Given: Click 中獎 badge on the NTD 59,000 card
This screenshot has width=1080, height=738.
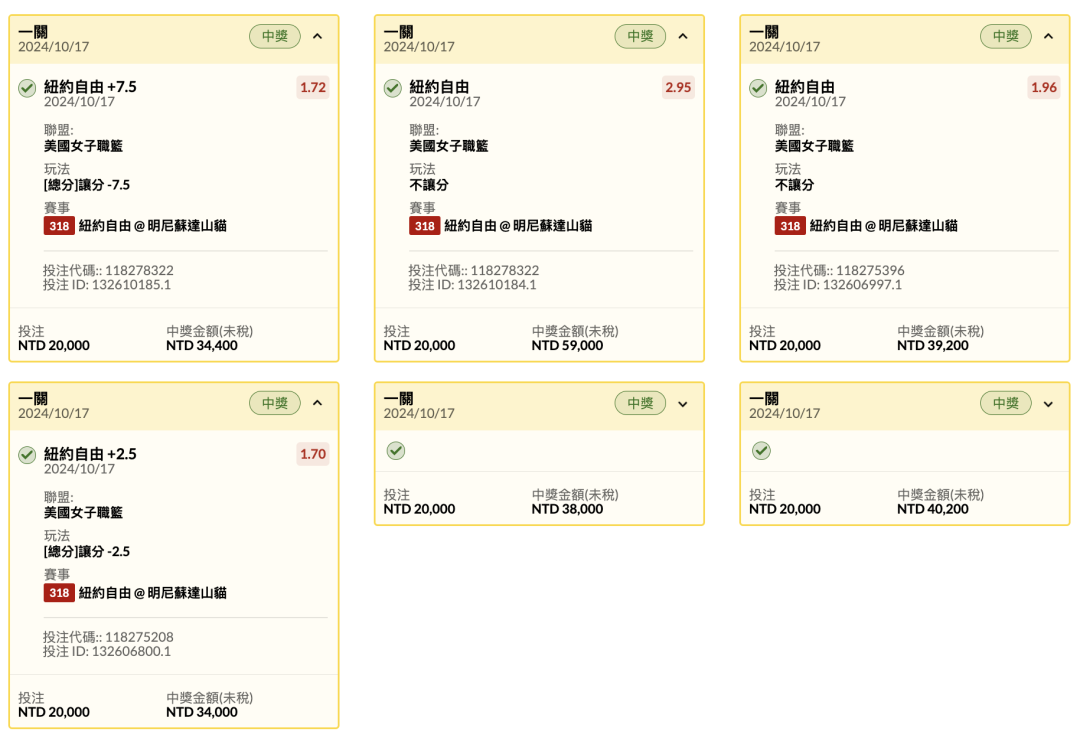Looking at the screenshot, I should (x=640, y=37).
